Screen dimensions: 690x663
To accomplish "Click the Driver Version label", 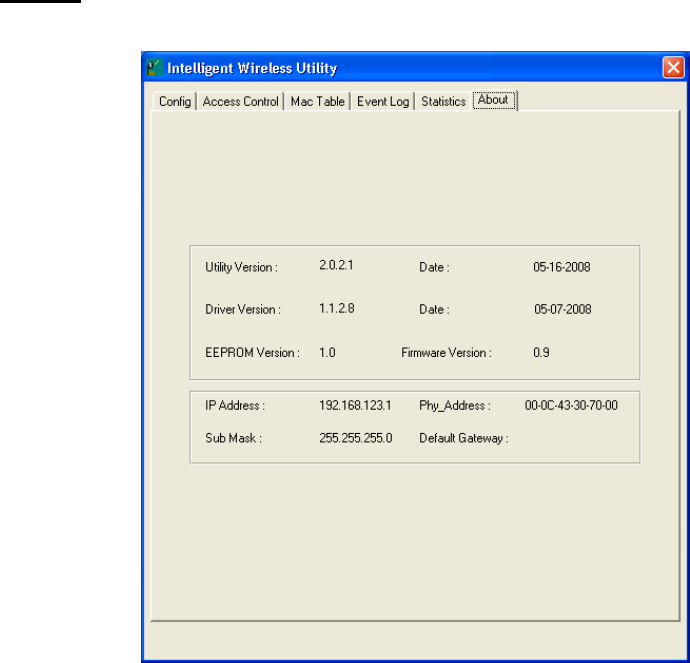I will [243, 309].
